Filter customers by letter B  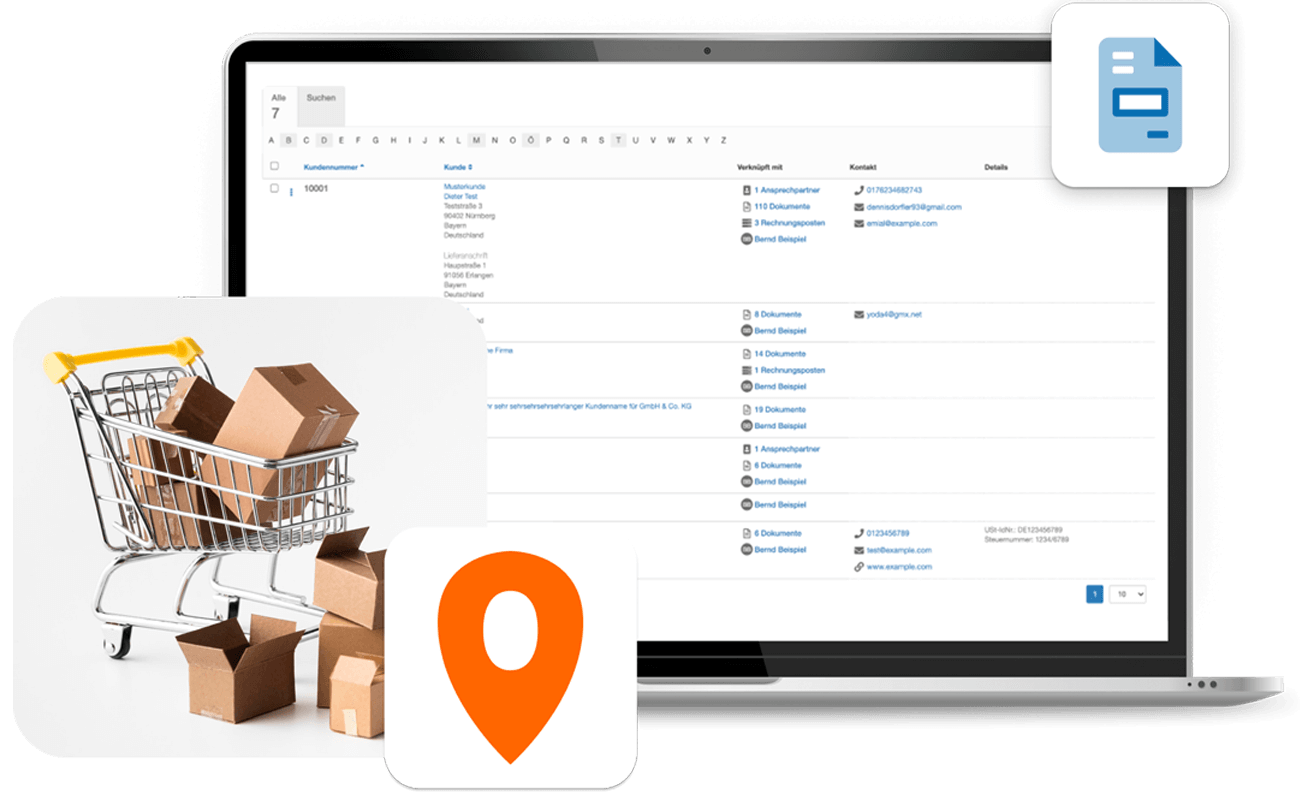pyautogui.click(x=289, y=140)
